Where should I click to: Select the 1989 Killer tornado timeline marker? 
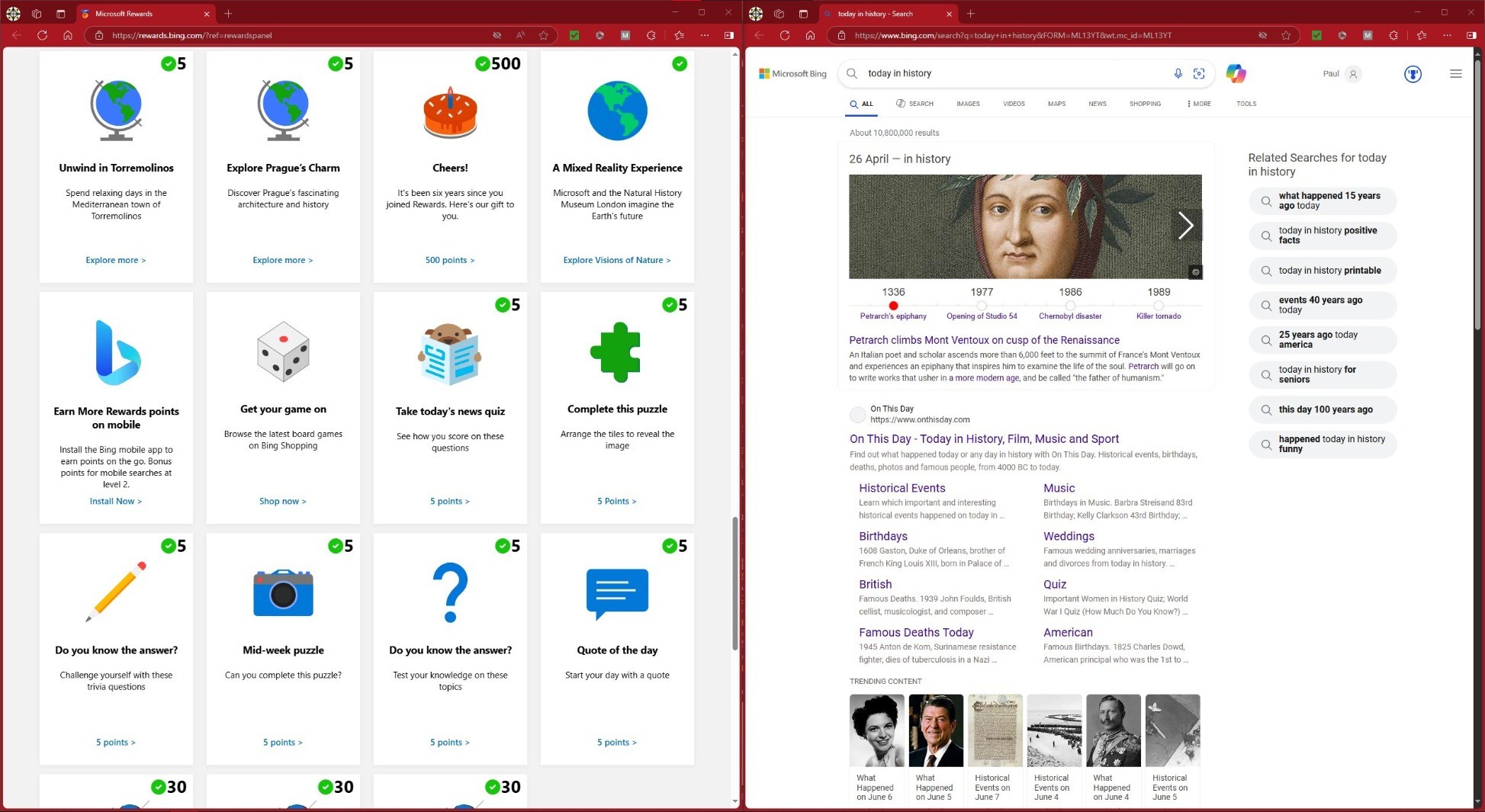click(1159, 305)
